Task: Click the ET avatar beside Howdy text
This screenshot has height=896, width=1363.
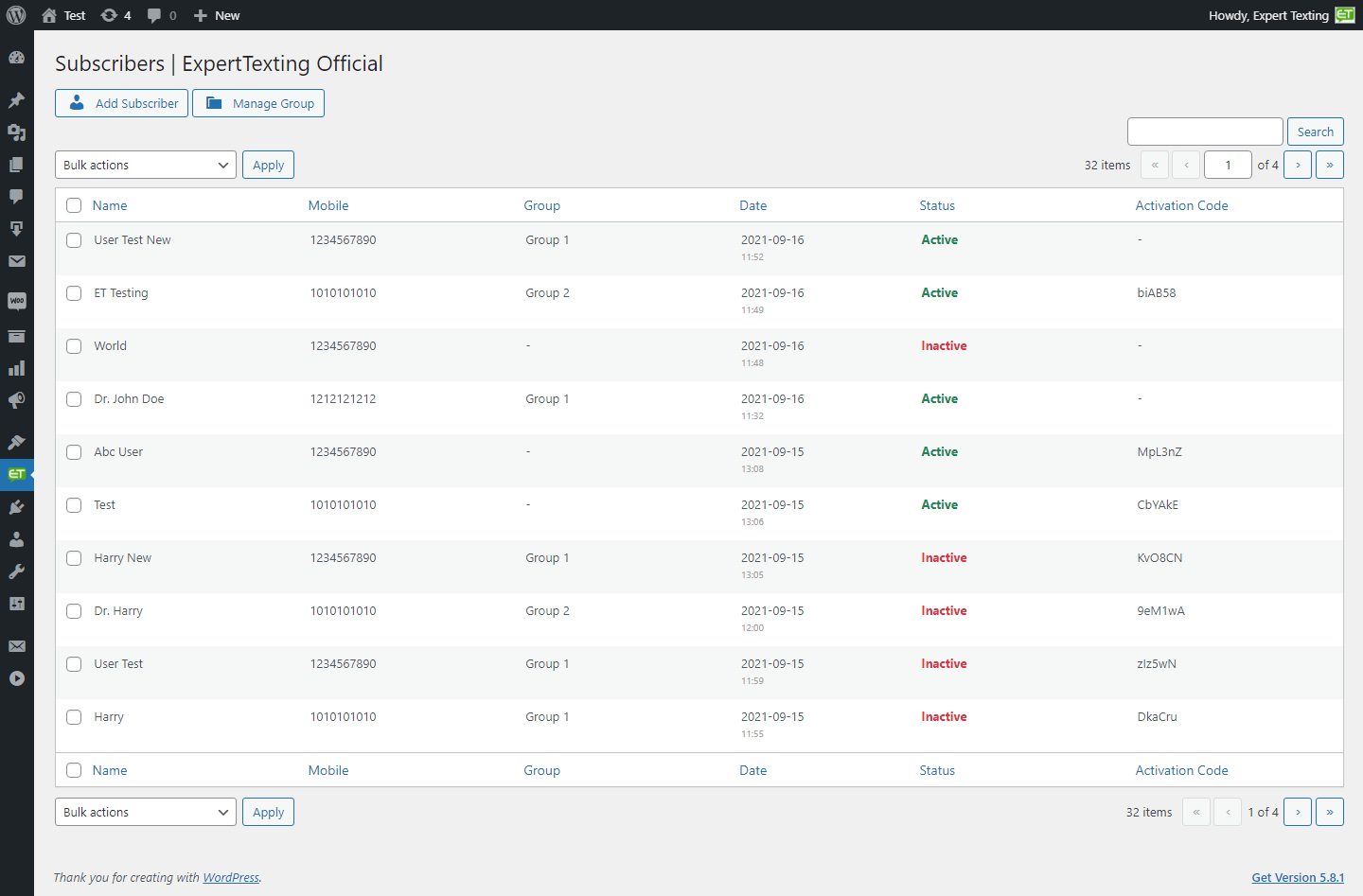Action: [1345, 15]
